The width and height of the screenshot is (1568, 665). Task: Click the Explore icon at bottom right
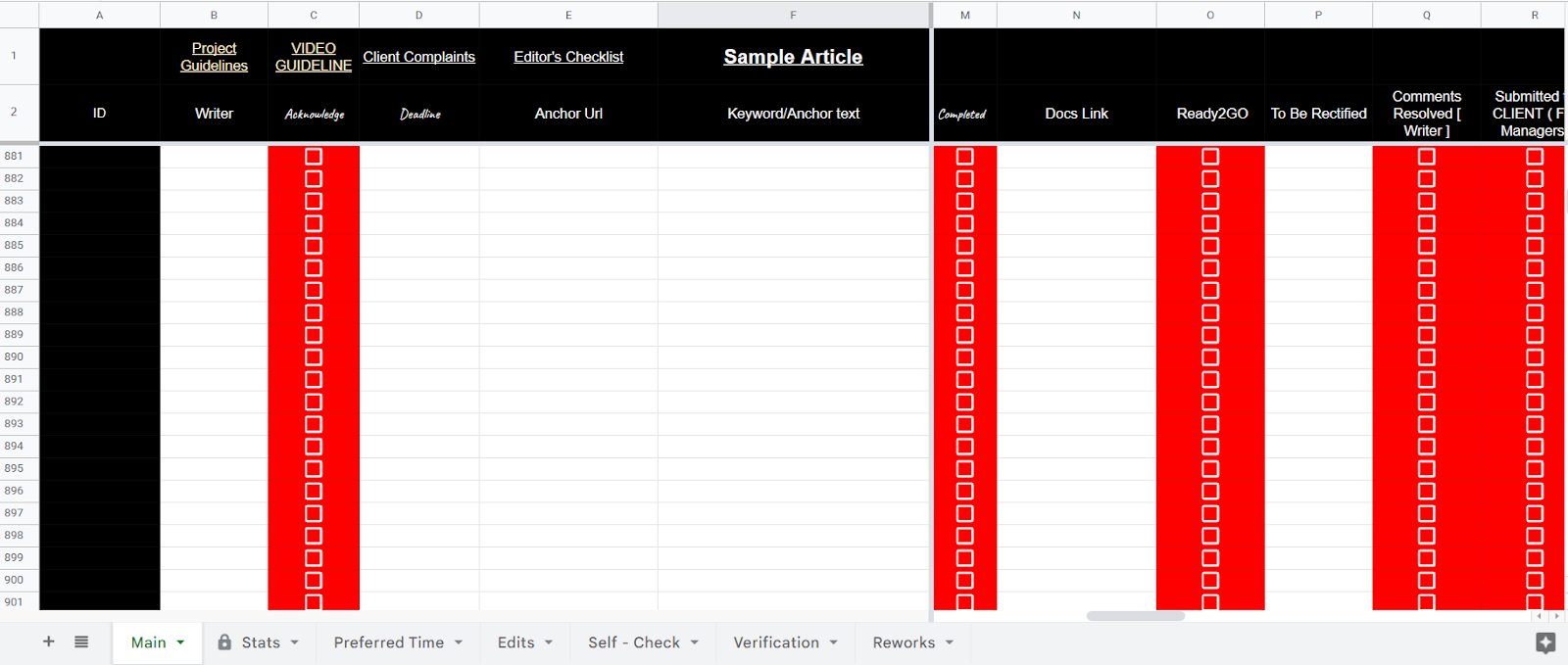pyautogui.click(x=1545, y=642)
